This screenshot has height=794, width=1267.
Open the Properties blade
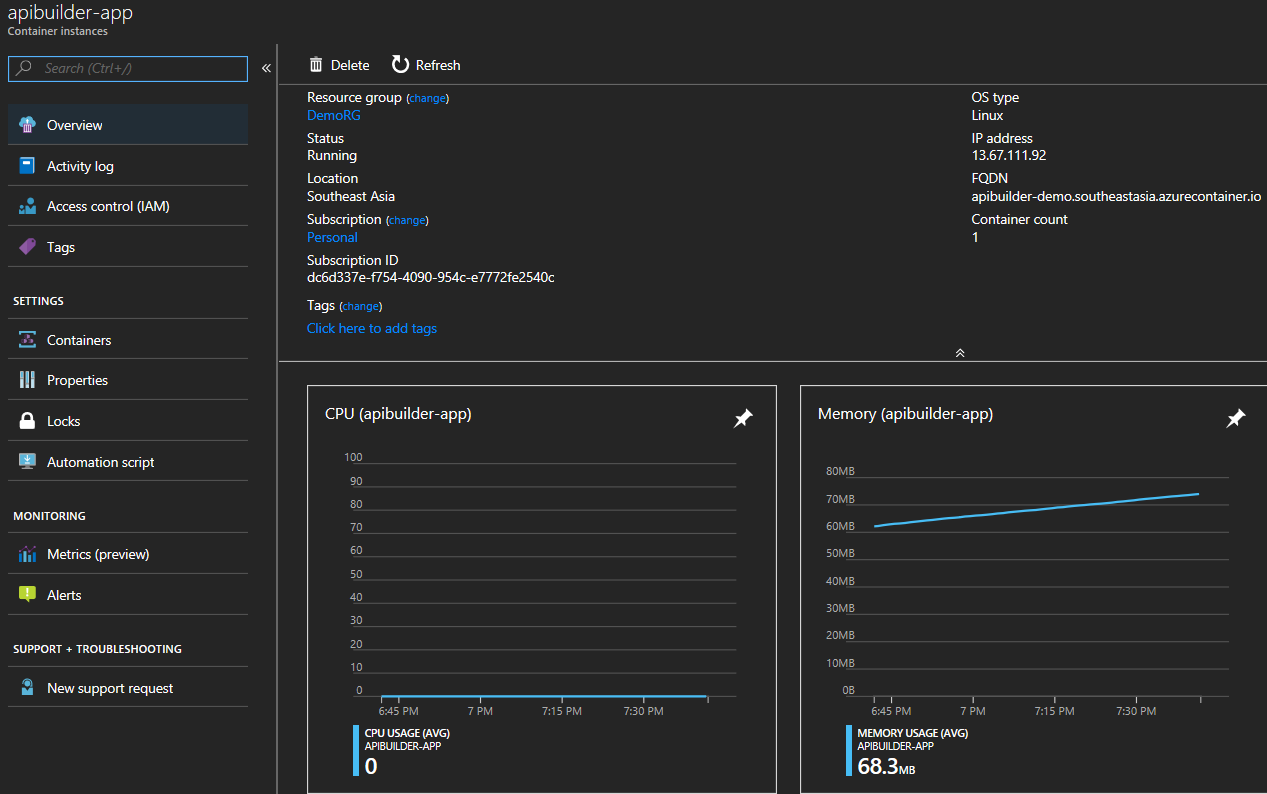point(128,380)
